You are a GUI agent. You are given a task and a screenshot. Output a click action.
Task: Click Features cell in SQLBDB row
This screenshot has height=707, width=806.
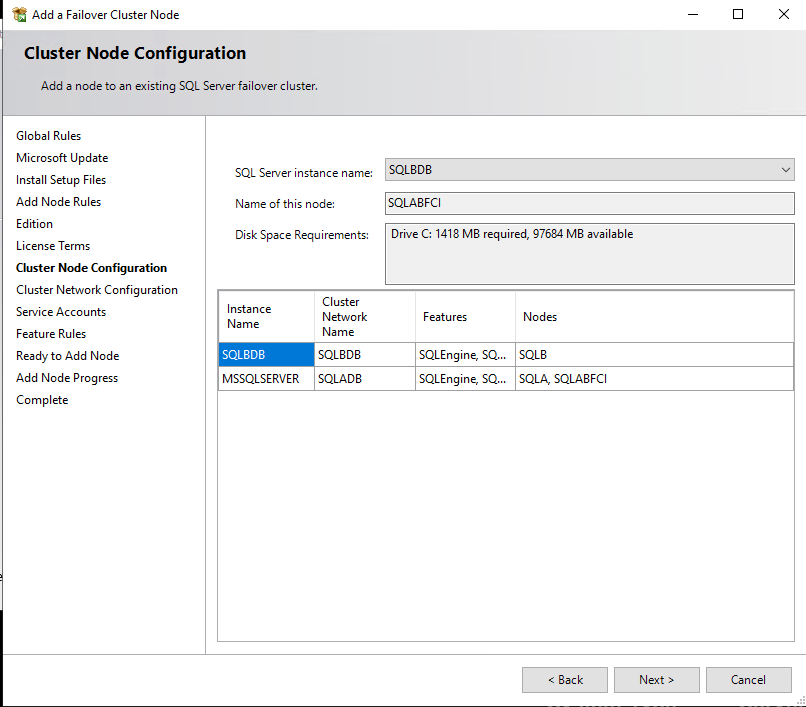tap(465, 354)
